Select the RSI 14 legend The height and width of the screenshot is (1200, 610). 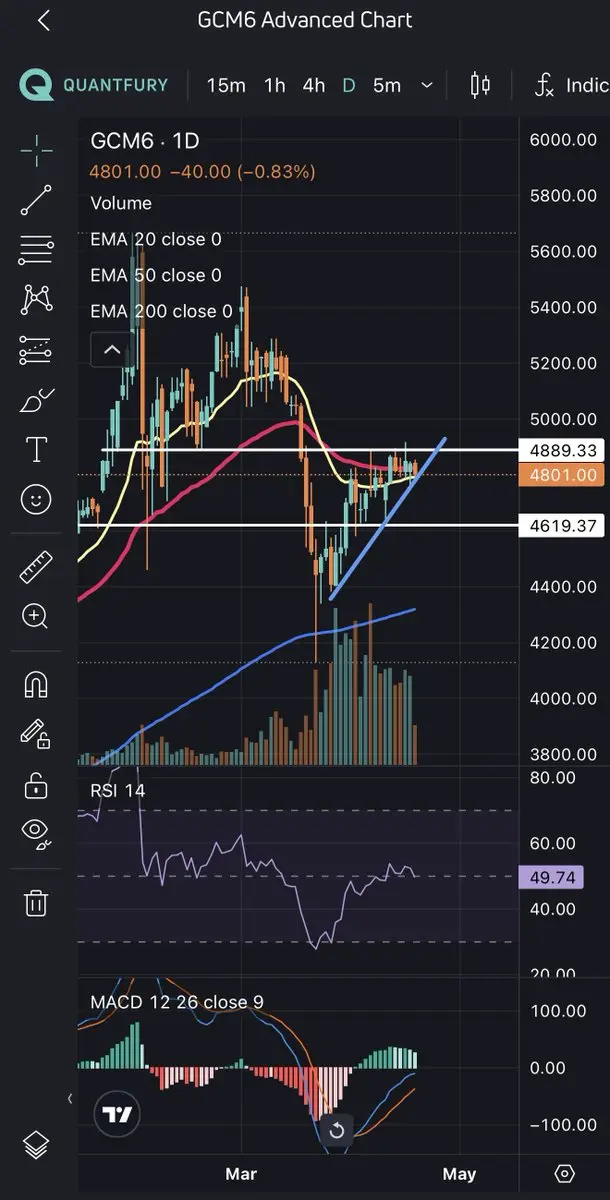tap(117, 790)
